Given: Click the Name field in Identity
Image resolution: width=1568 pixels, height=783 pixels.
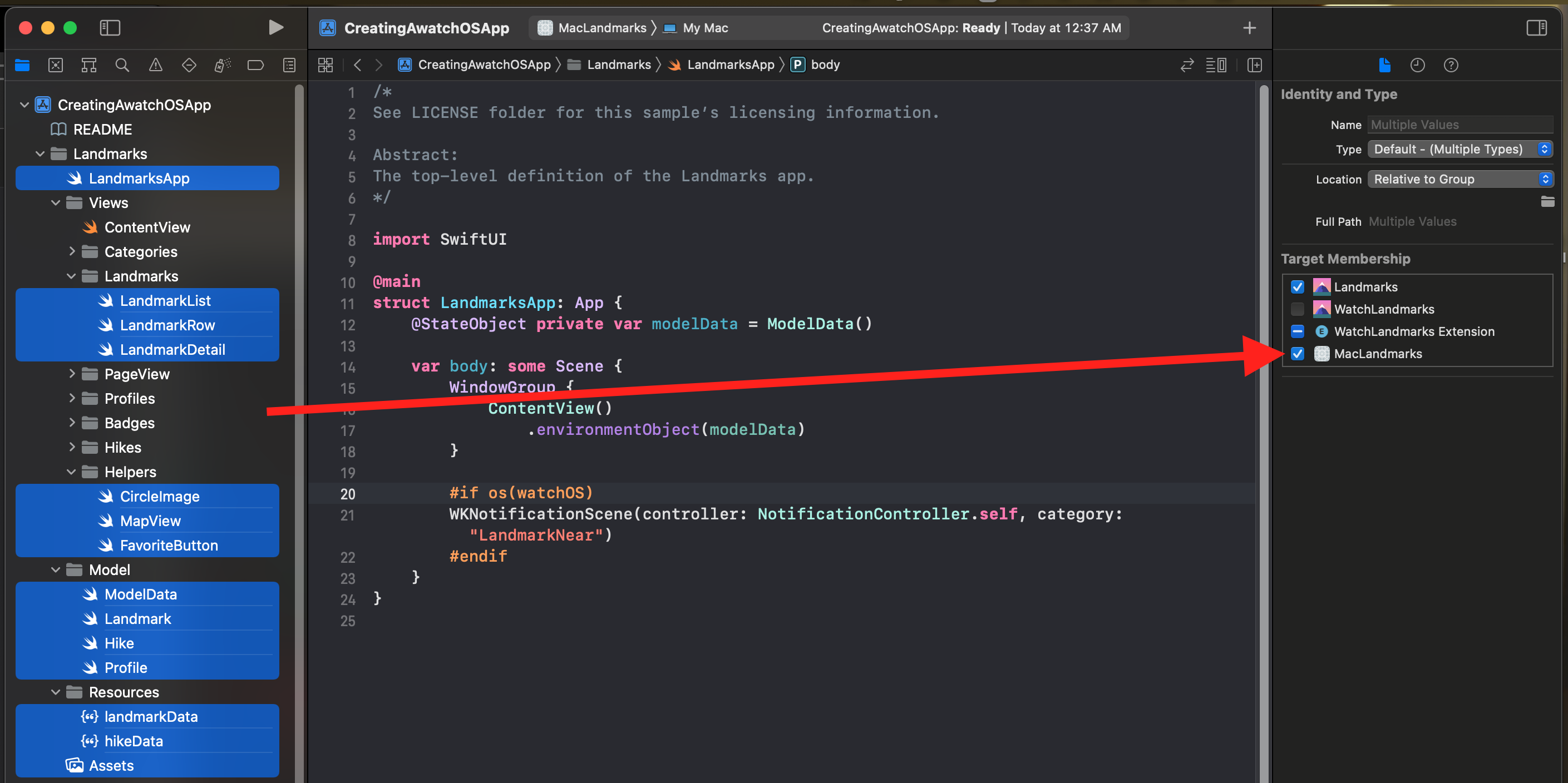Looking at the screenshot, I should [x=1459, y=125].
